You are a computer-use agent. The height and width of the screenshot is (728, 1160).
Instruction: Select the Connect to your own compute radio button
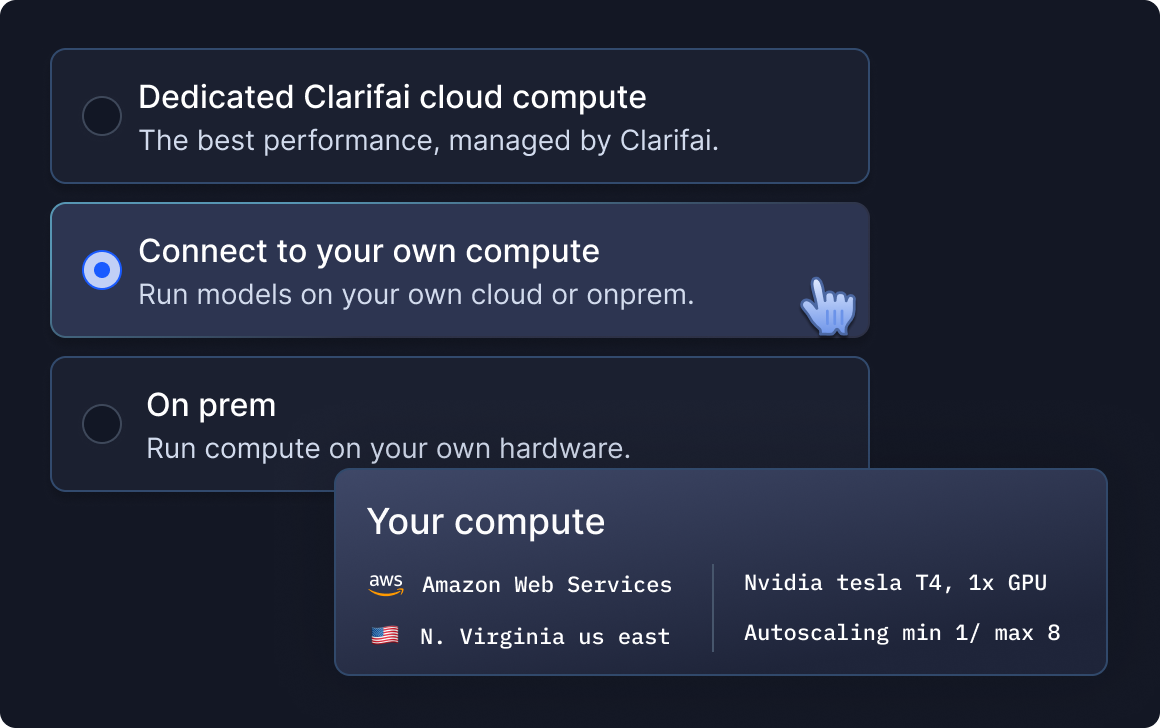tap(101, 270)
